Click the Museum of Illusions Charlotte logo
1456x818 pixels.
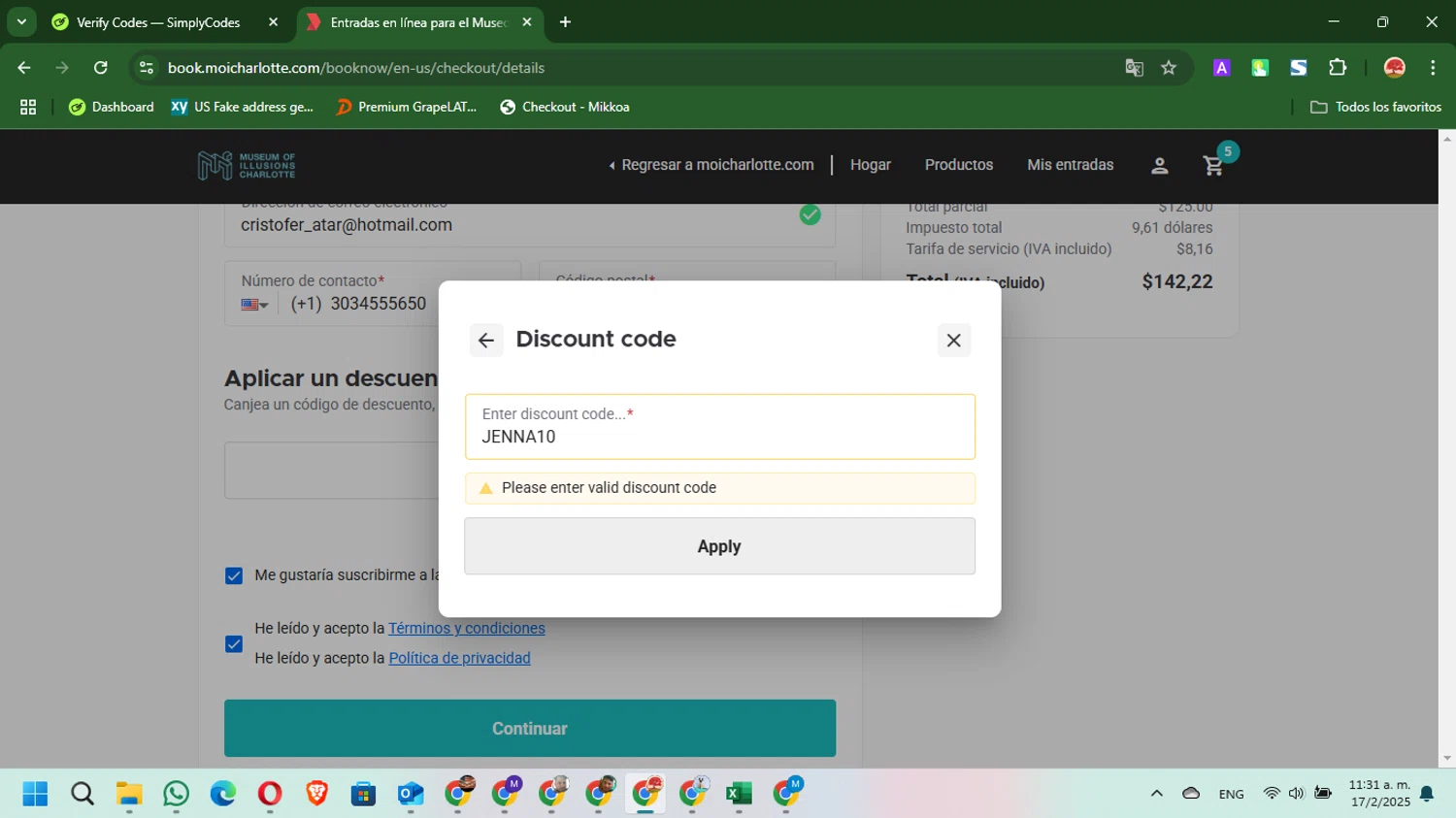point(247,166)
